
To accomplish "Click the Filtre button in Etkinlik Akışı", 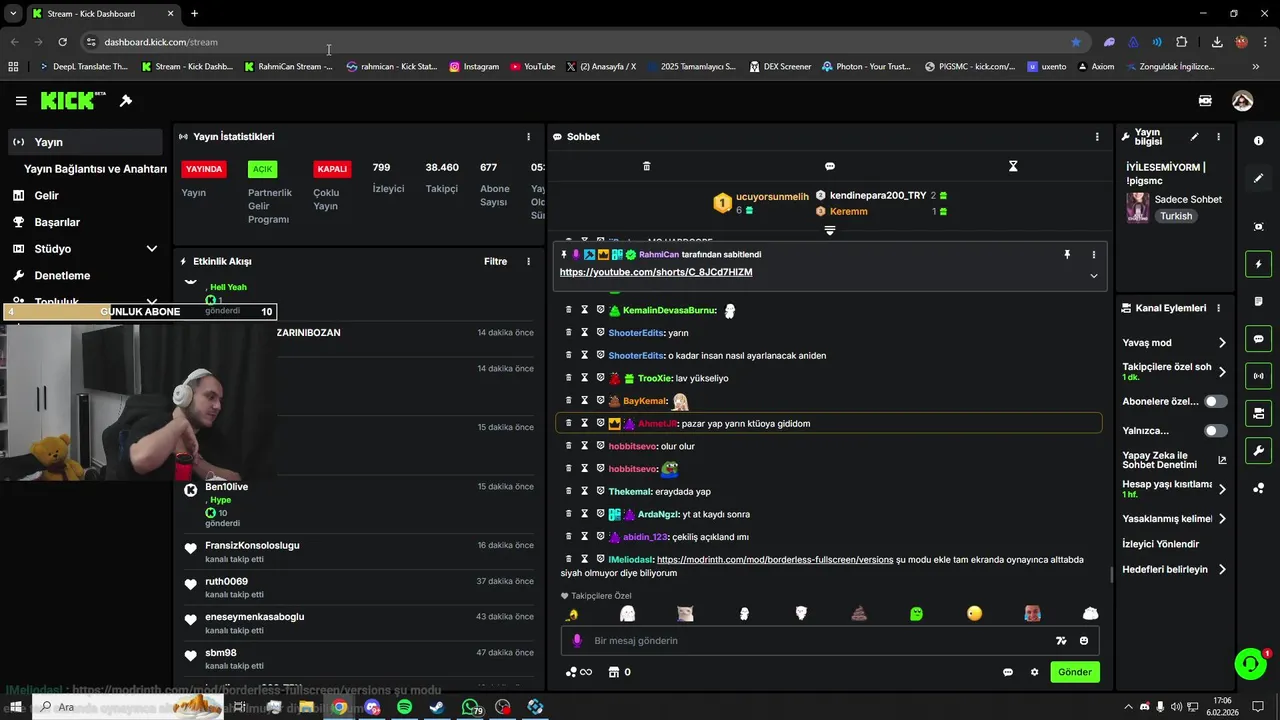I will 495,262.
